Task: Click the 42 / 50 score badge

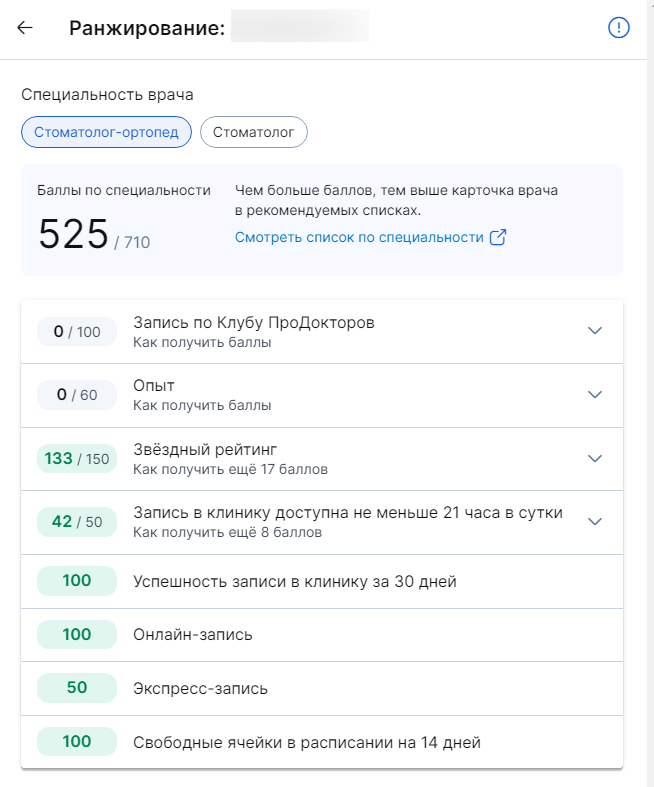Action: click(77, 522)
